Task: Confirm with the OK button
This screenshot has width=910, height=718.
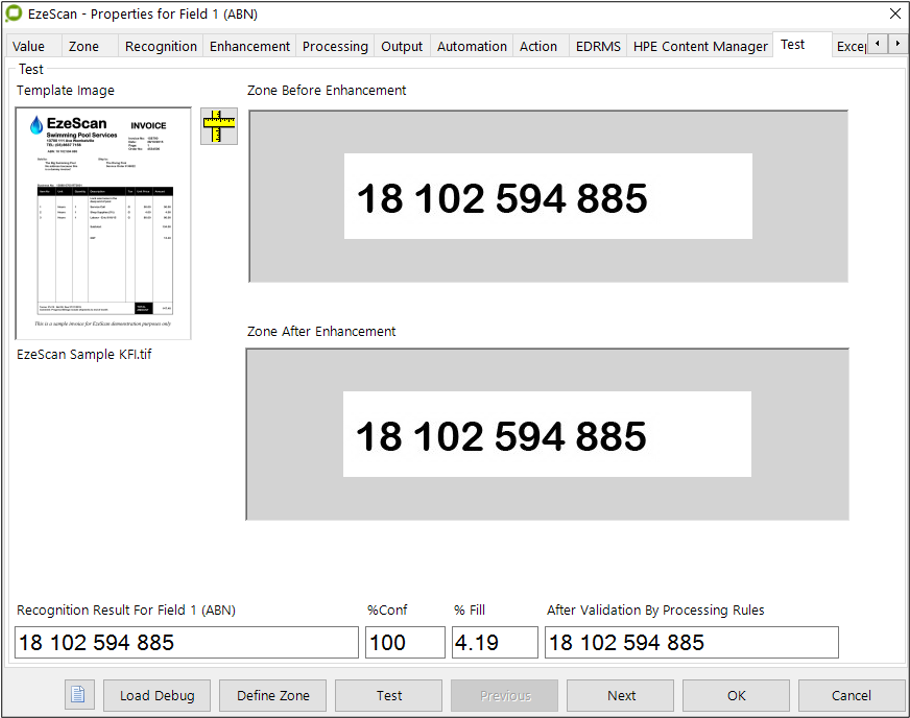Action: pyautogui.click(x=736, y=695)
